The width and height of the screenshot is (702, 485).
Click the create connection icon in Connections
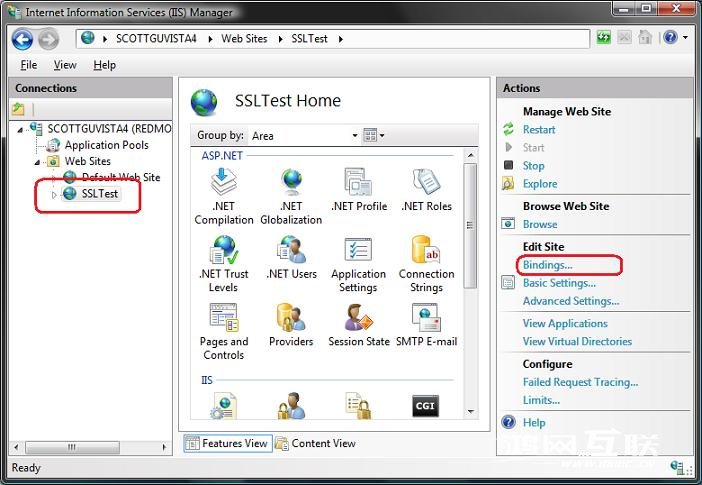tap(19, 108)
